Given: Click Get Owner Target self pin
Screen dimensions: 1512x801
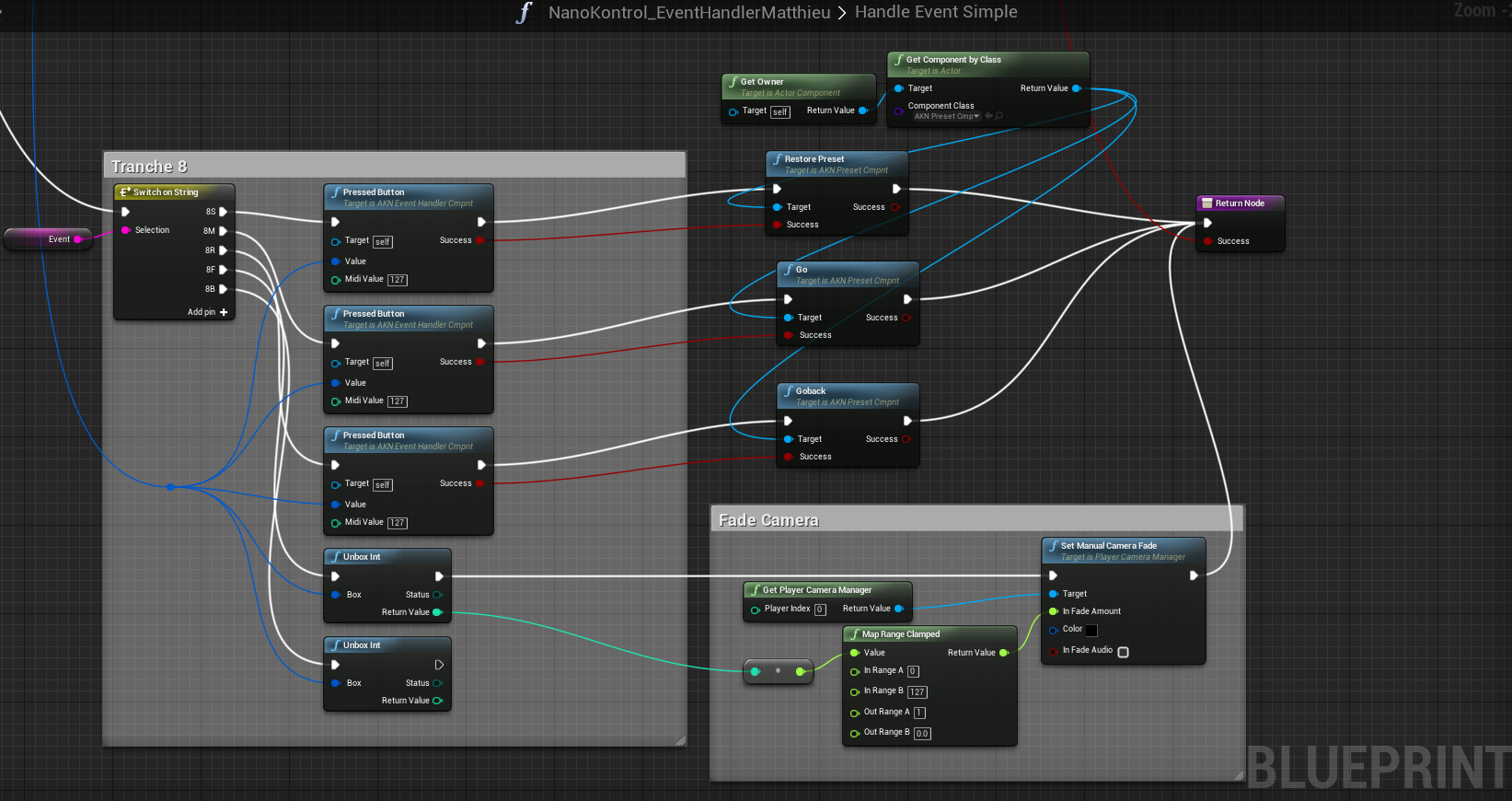Looking at the screenshot, I should pos(733,111).
